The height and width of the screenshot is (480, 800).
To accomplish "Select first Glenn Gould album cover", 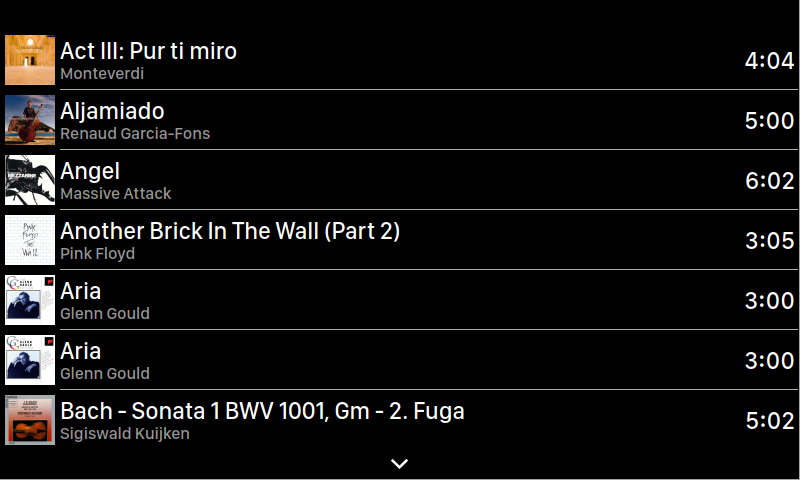I will click(30, 300).
